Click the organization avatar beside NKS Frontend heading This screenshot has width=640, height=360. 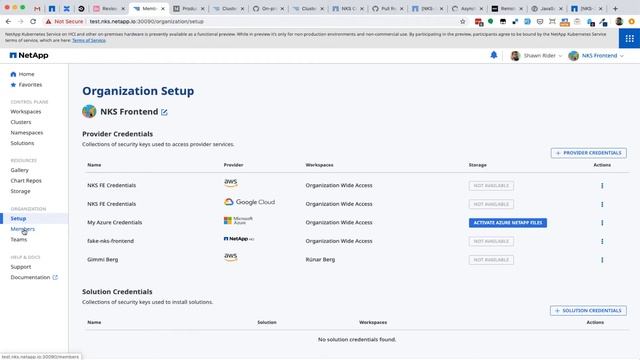click(89, 111)
